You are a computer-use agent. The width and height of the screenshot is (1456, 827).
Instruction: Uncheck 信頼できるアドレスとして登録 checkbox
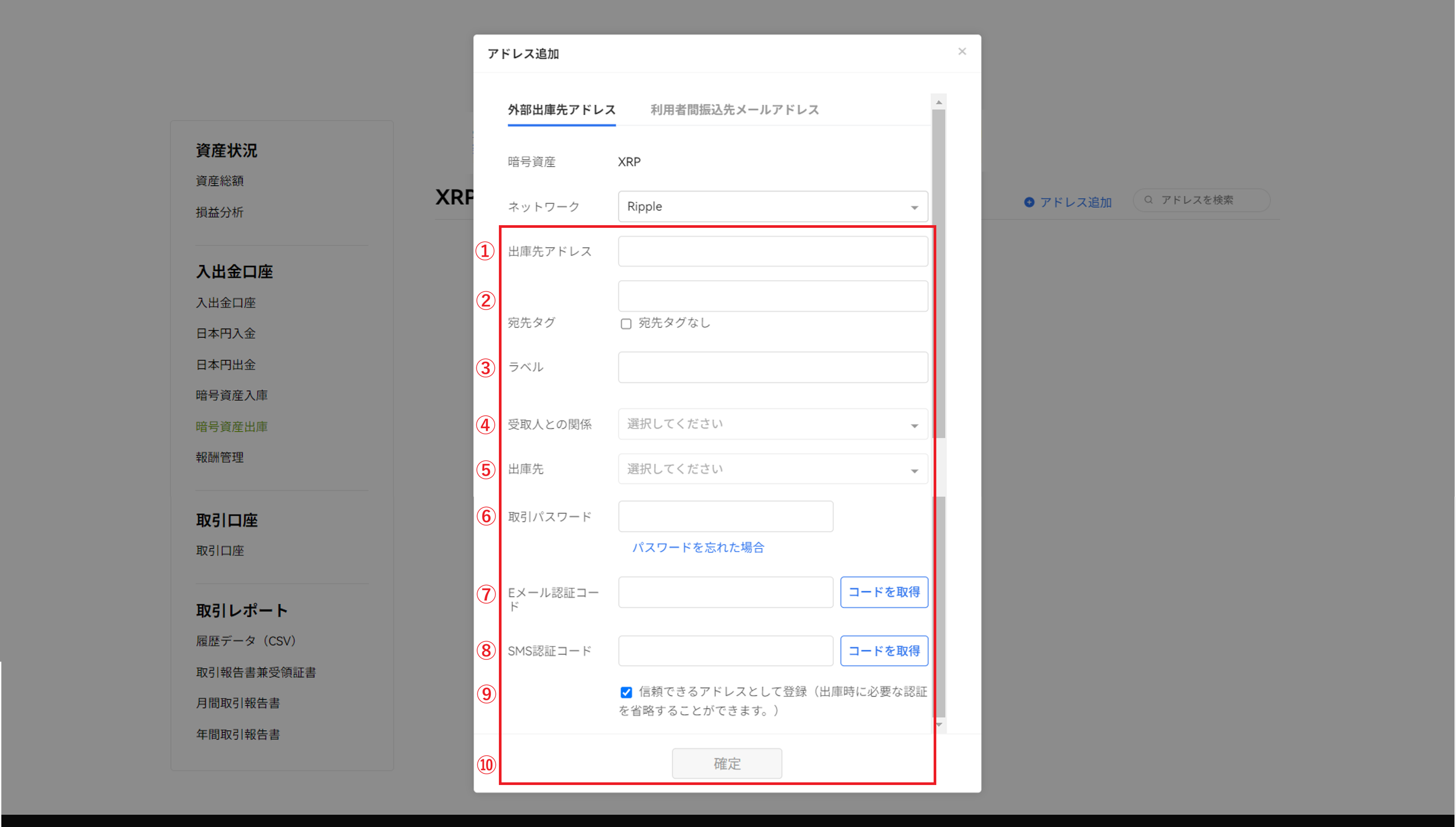626,692
